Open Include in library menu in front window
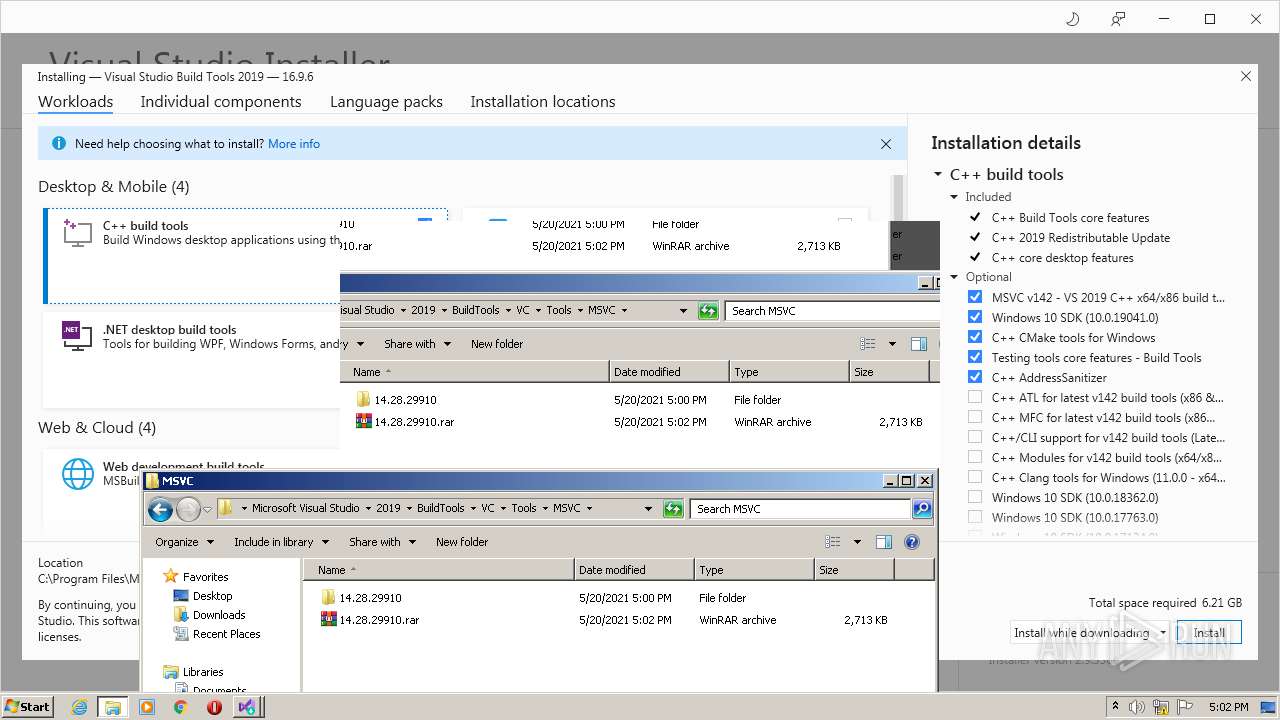 coord(280,542)
